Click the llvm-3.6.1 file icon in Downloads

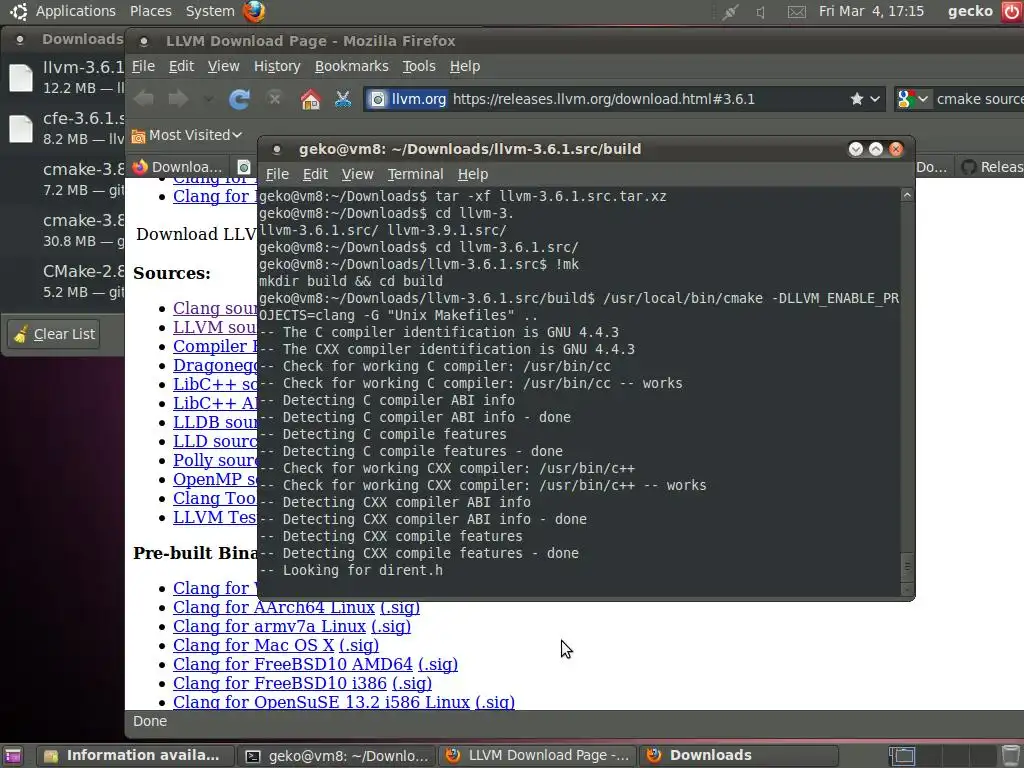21,77
